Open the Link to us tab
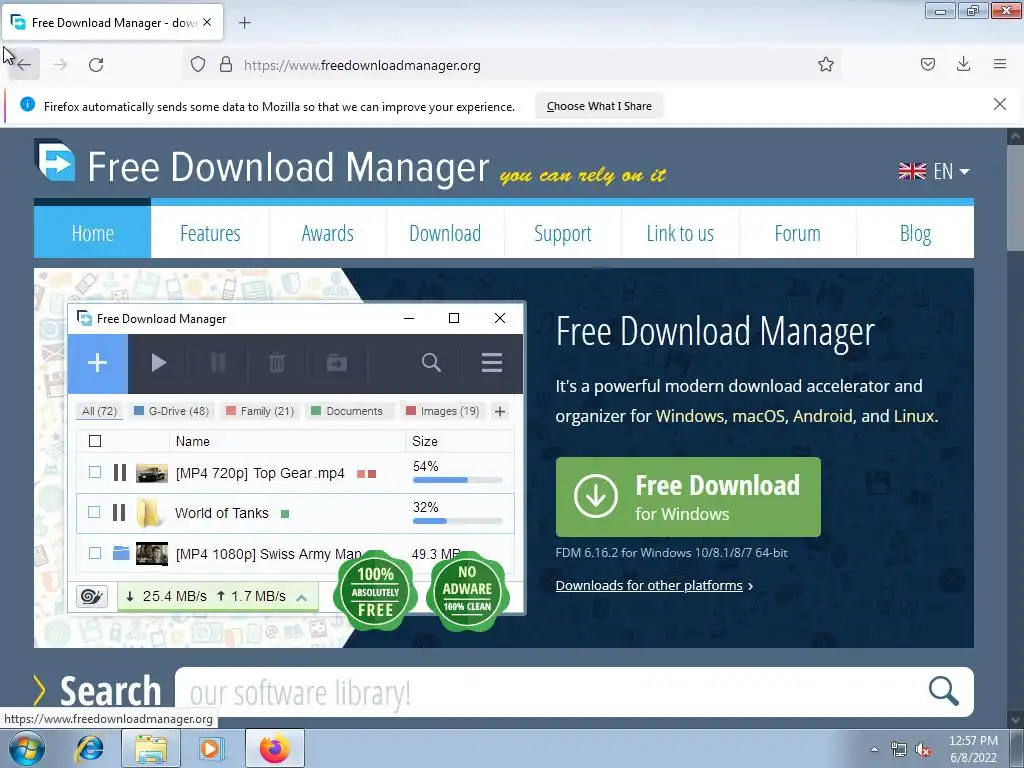Image resolution: width=1024 pixels, height=768 pixels. point(680,232)
